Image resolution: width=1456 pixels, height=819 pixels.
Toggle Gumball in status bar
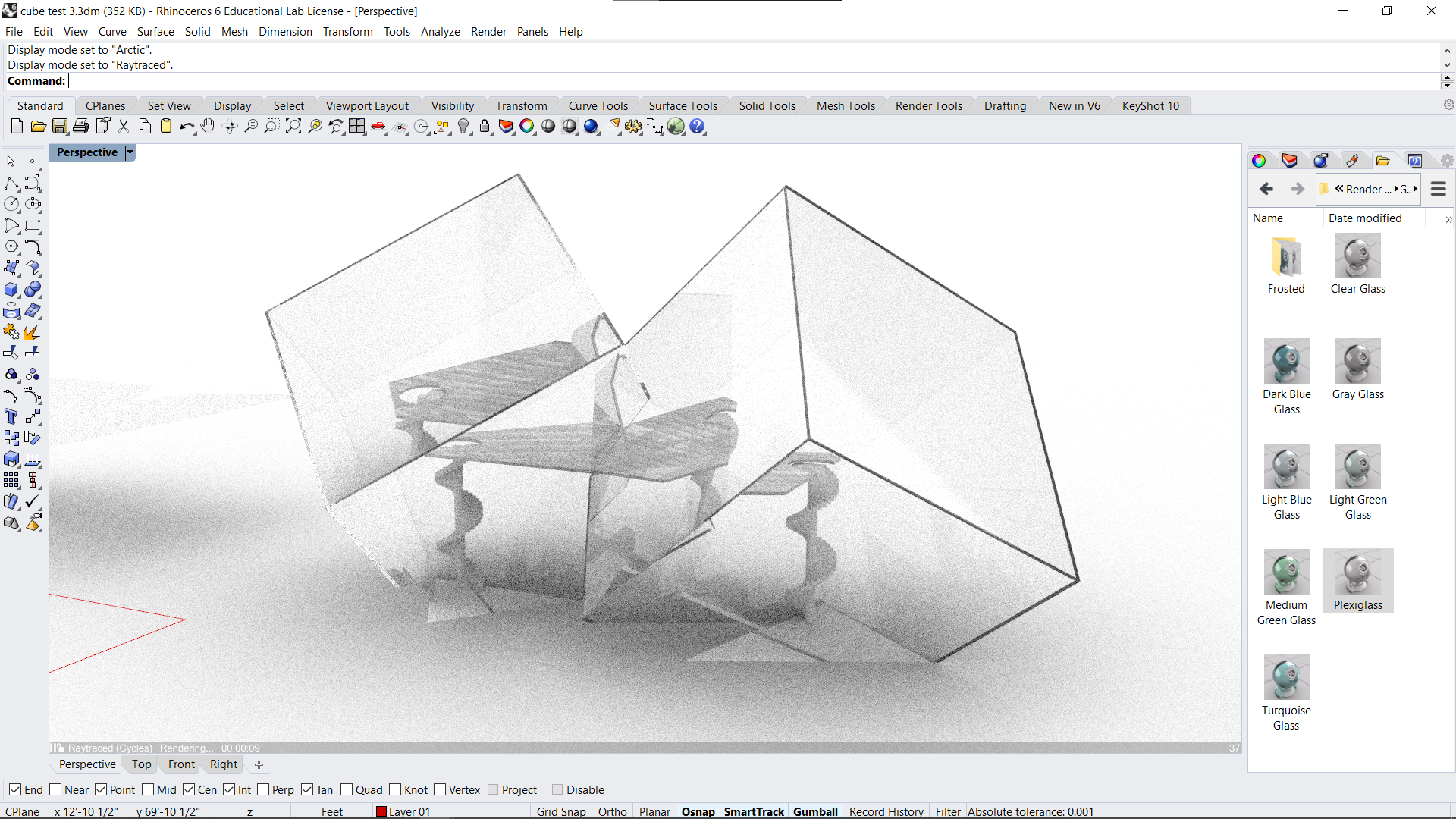pos(815,811)
